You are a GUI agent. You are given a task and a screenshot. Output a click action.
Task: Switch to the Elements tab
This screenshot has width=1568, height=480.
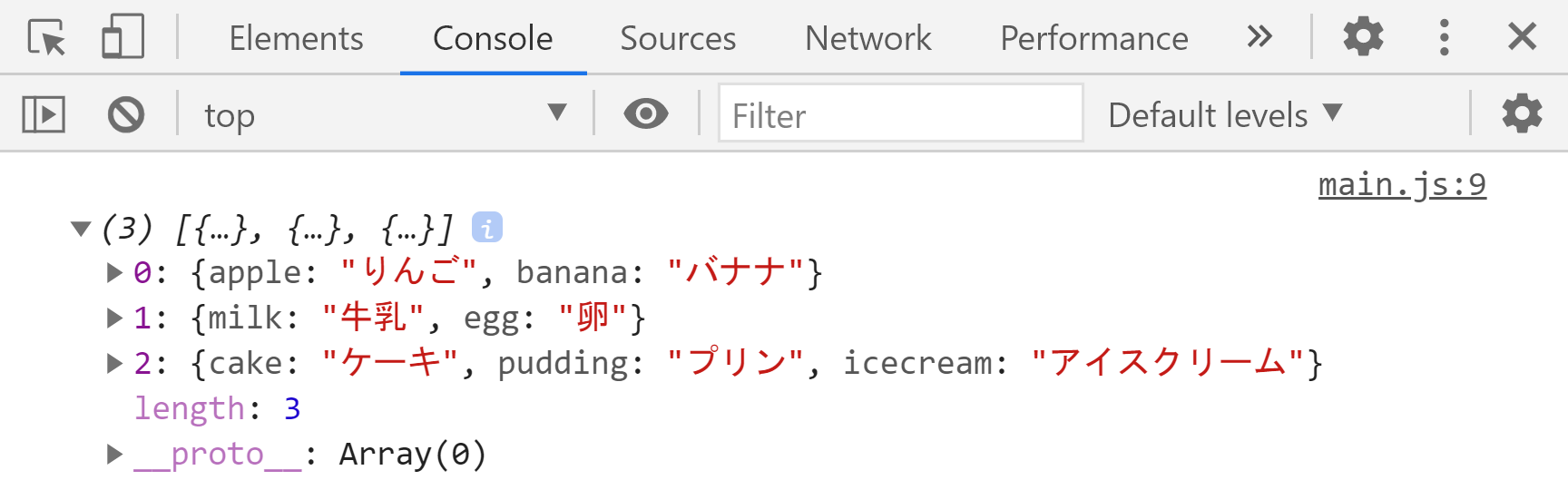(296, 38)
